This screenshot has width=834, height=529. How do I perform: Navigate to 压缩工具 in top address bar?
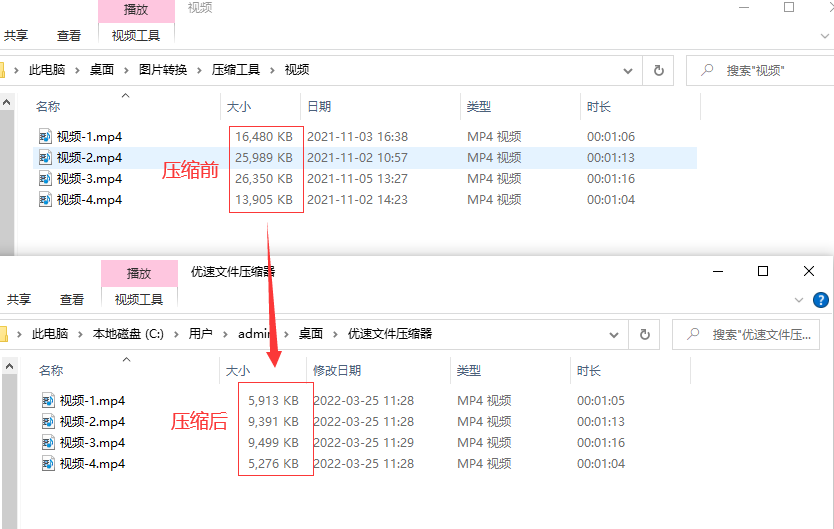[x=236, y=70]
